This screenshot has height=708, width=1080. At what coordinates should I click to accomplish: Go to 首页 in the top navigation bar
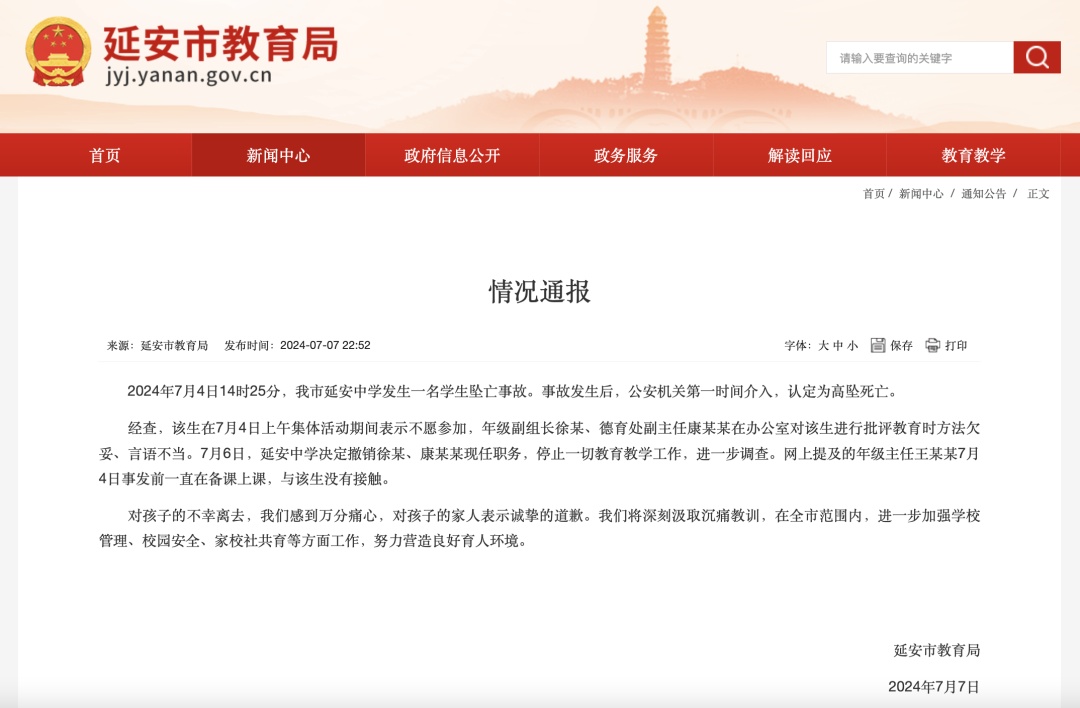104,155
